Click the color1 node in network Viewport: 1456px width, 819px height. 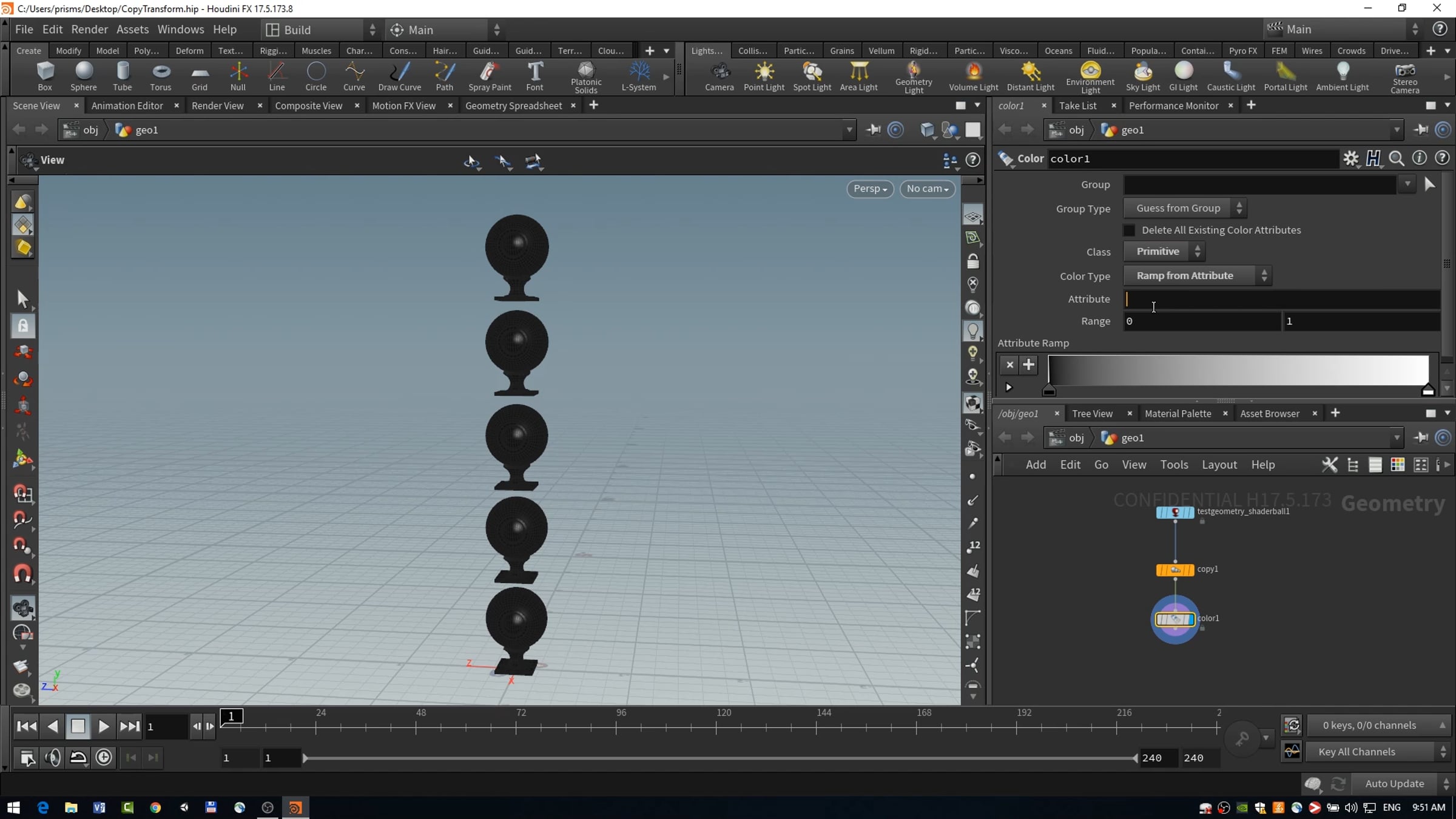tap(1175, 619)
